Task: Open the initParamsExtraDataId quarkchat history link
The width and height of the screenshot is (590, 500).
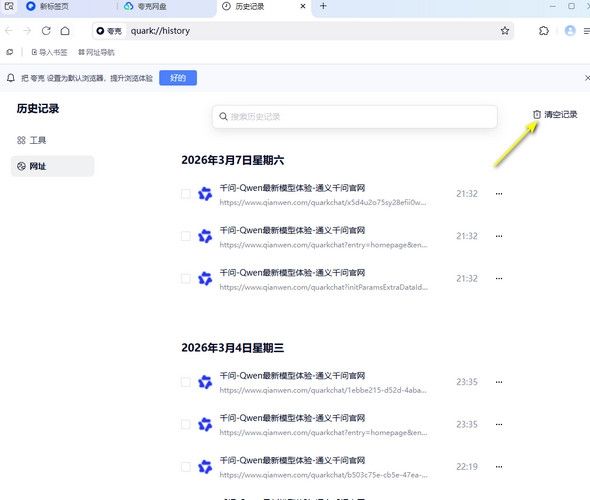Action: [x=324, y=287]
